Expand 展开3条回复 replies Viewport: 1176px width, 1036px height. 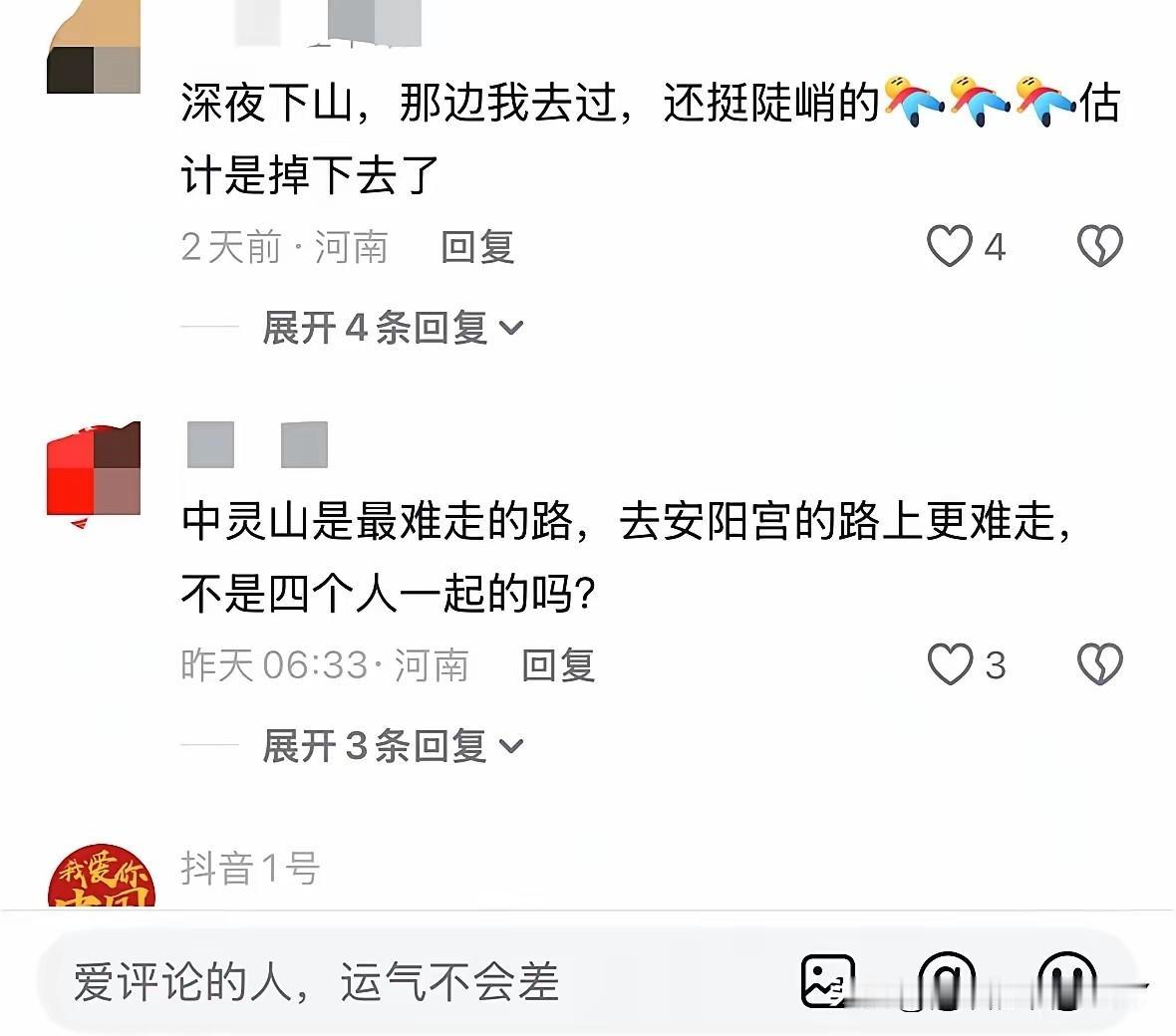(393, 746)
